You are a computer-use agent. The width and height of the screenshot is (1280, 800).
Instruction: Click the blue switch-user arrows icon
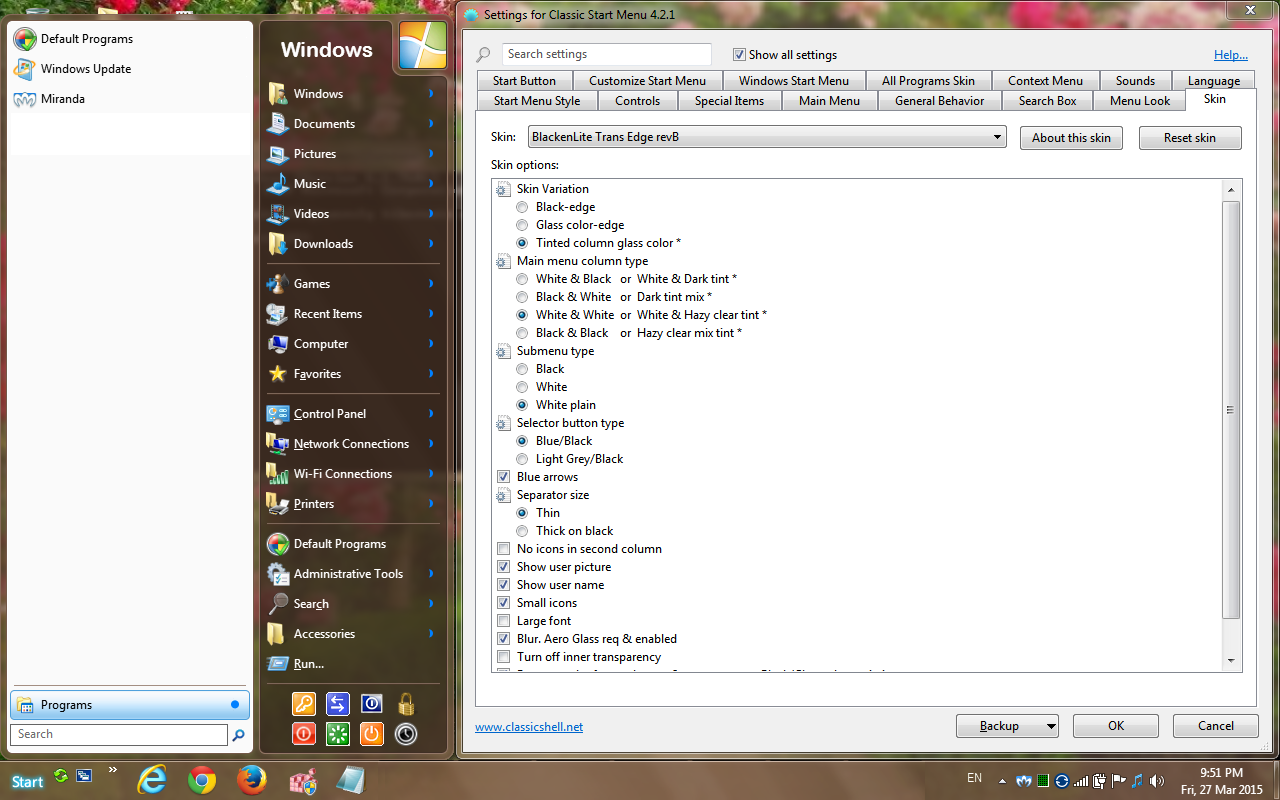point(338,704)
